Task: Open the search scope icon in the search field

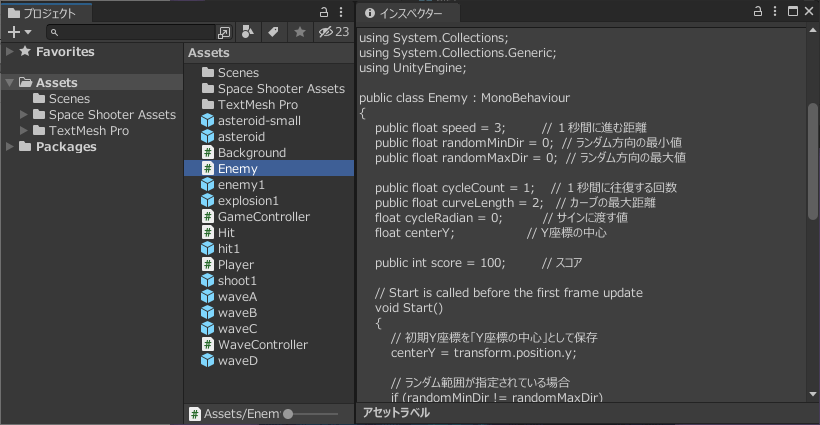Action: 224,32
